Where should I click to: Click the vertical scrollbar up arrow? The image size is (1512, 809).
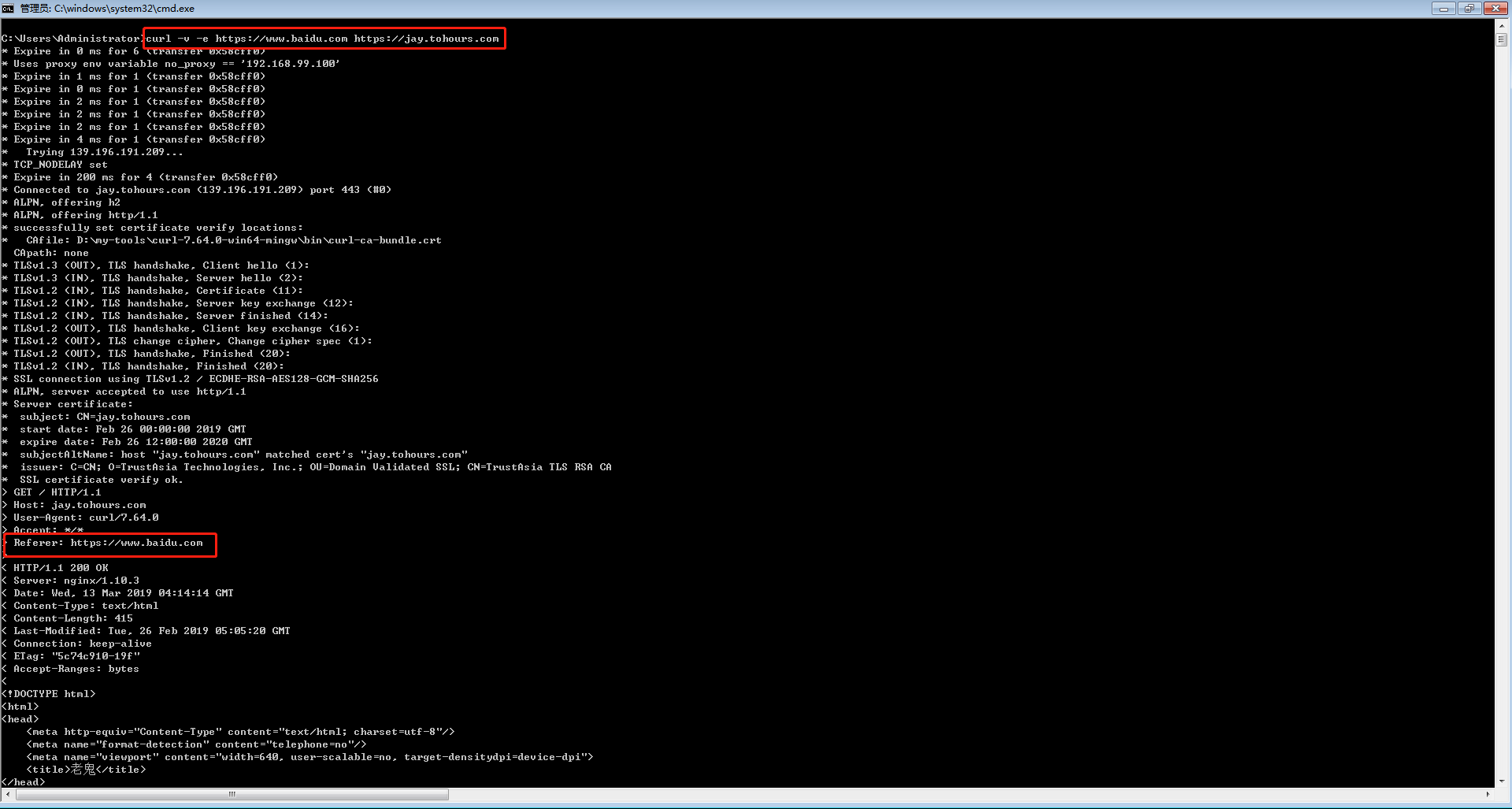click(x=1502, y=26)
